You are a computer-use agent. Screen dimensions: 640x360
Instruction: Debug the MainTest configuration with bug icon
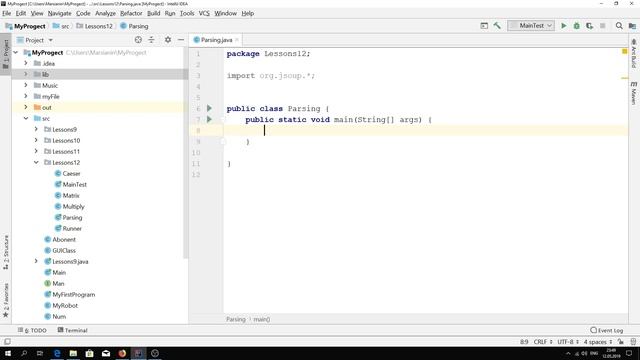(x=576, y=26)
